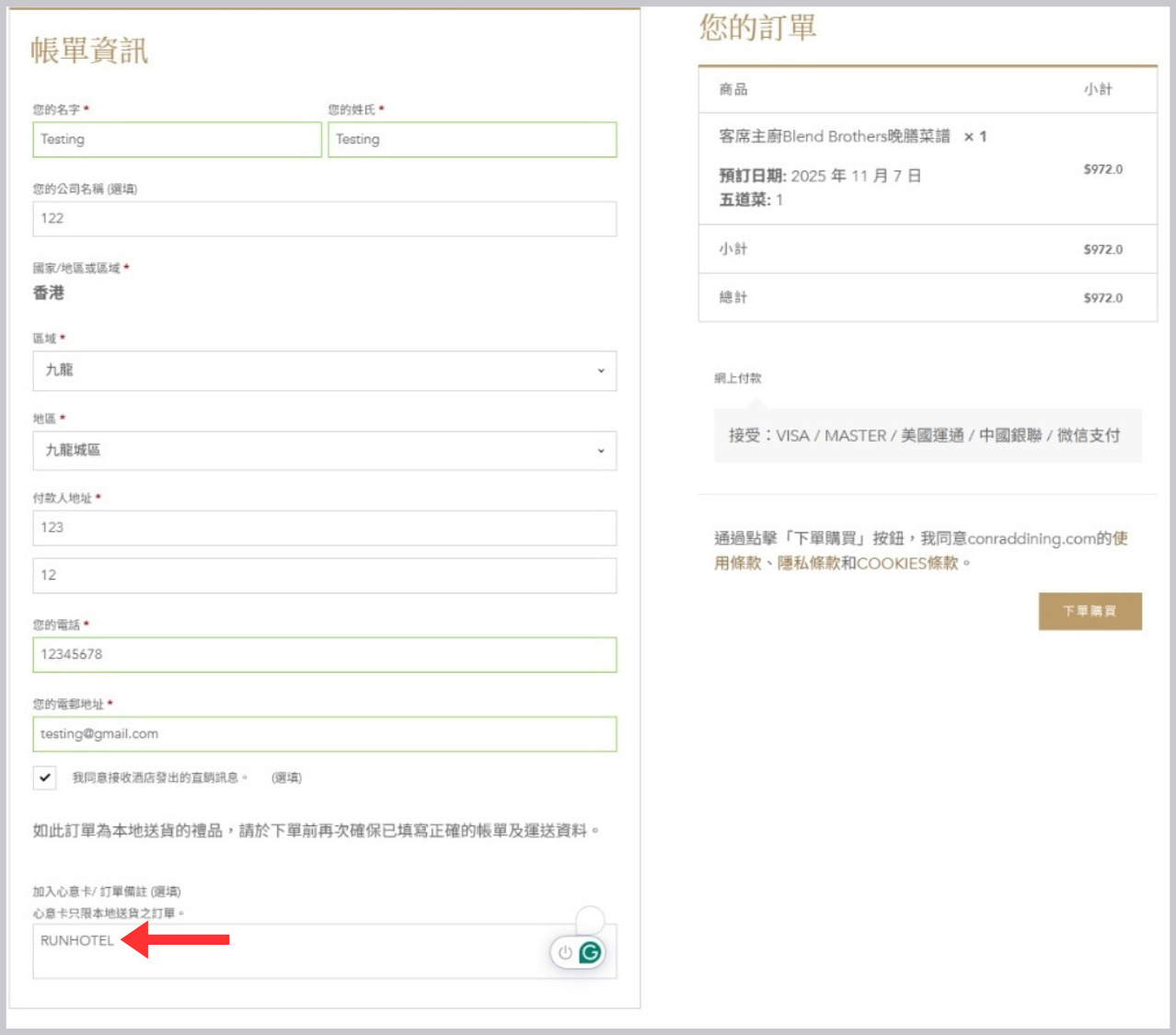
Task: Open the 區域 dropdown showing 九龍
Action: click(x=324, y=371)
